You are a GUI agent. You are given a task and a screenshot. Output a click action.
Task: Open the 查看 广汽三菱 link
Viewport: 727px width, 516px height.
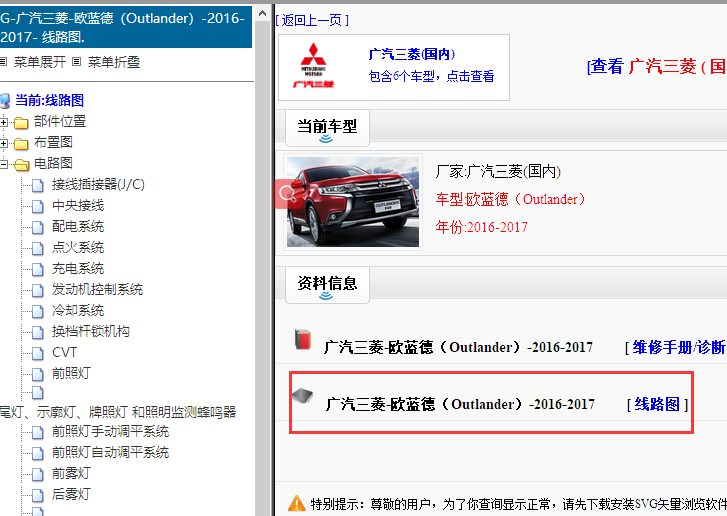point(657,66)
